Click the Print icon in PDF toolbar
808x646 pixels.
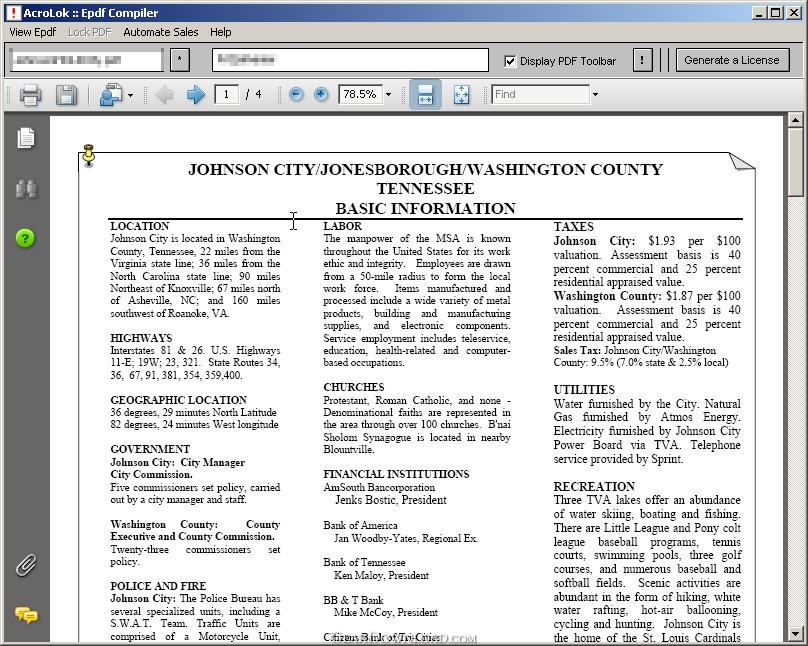coord(30,95)
